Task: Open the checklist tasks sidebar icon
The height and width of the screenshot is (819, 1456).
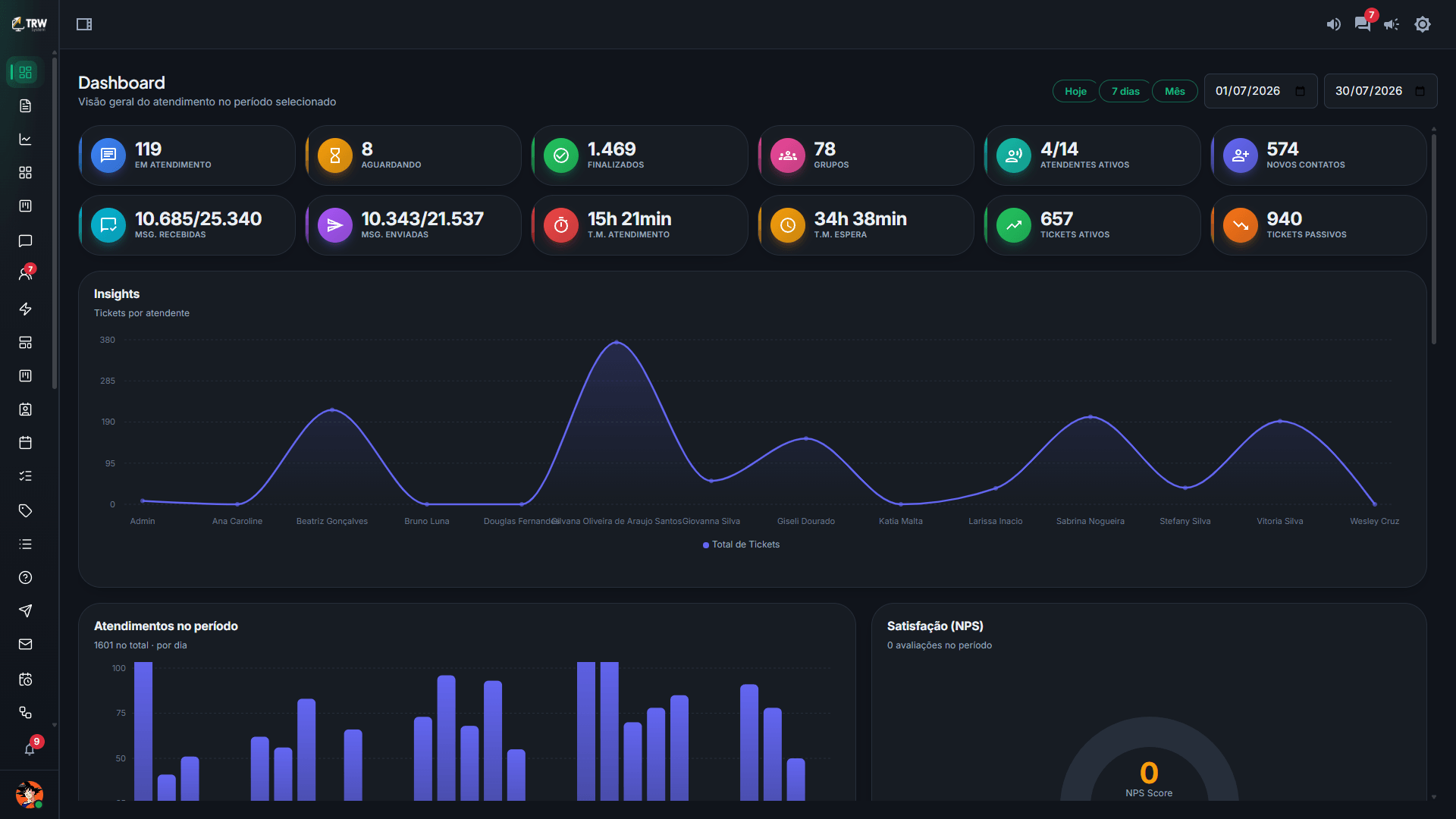Action: pyautogui.click(x=25, y=476)
